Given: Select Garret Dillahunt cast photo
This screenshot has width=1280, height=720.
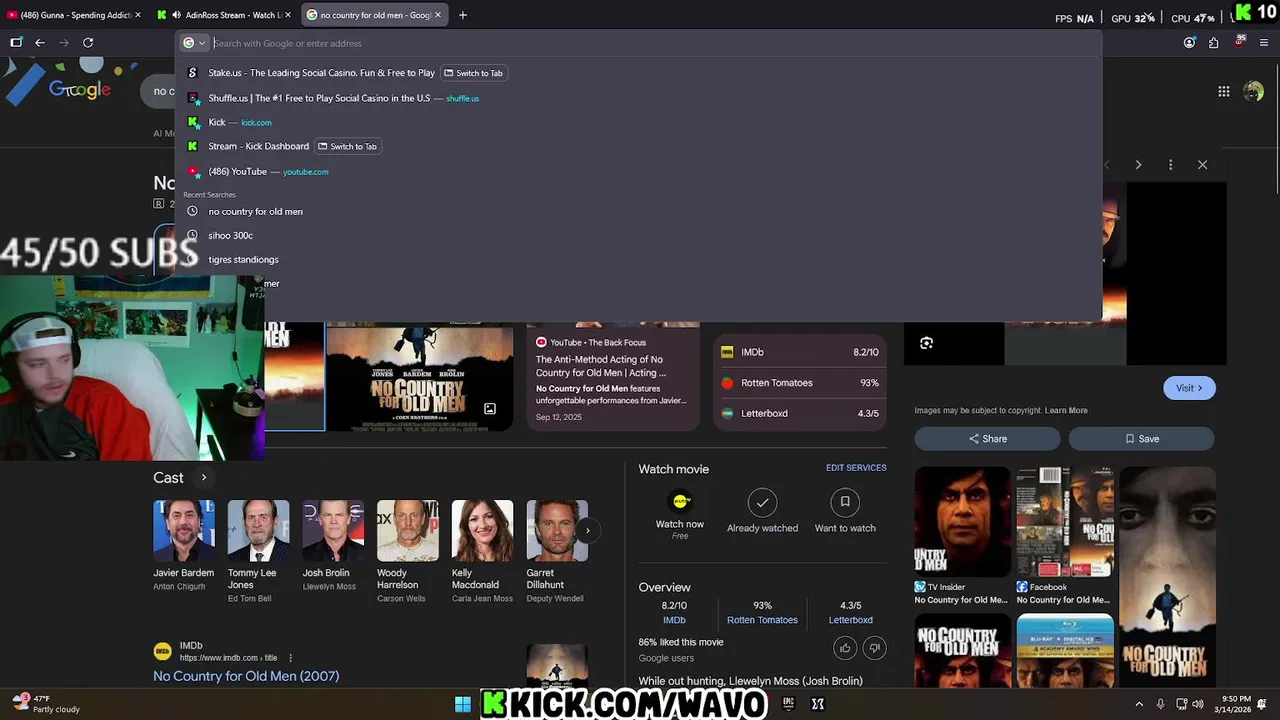Looking at the screenshot, I should click(558, 531).
